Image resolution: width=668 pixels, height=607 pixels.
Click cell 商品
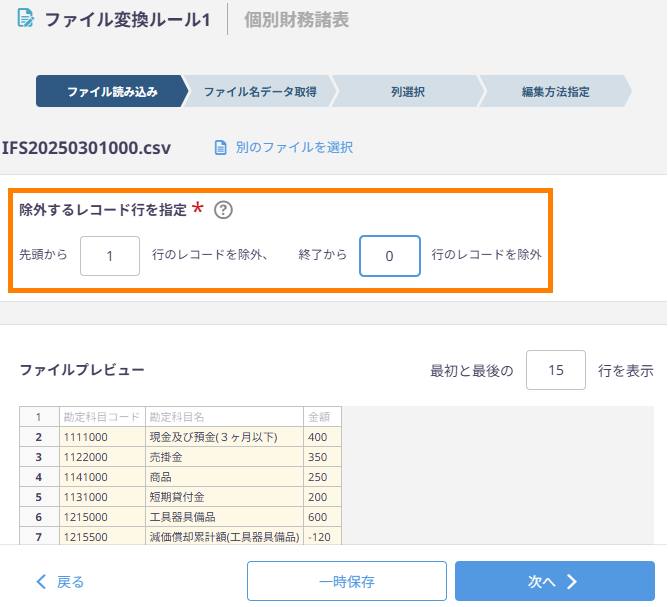pos(224,477)
